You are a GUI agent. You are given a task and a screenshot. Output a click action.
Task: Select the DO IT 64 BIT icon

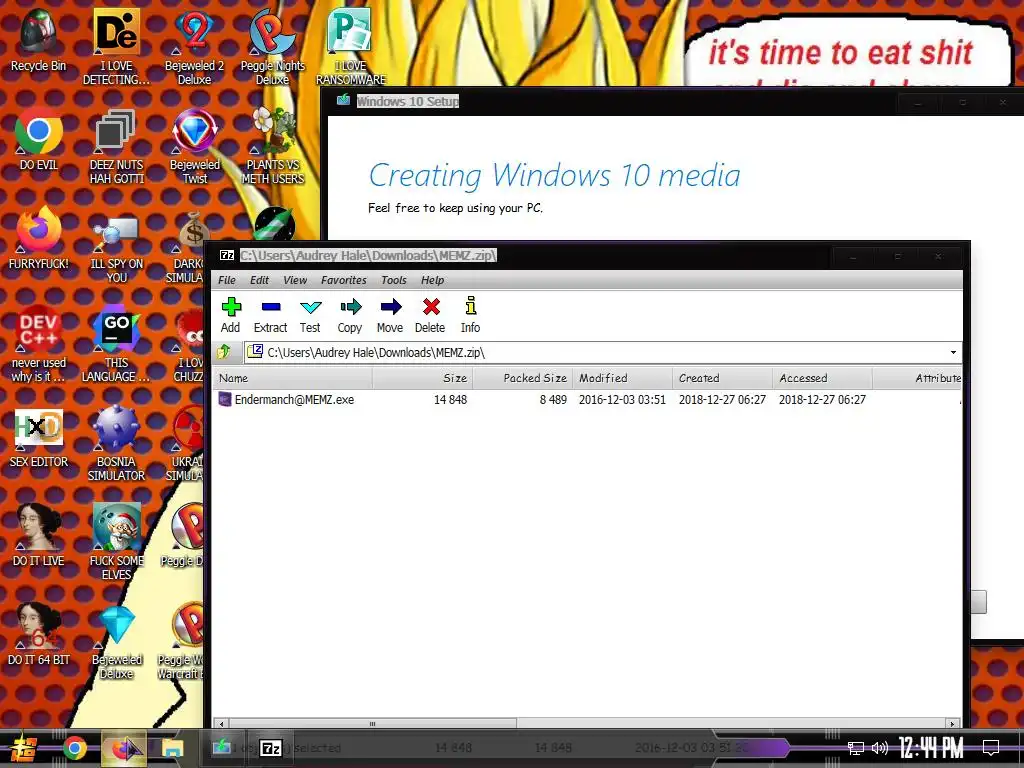39,635
